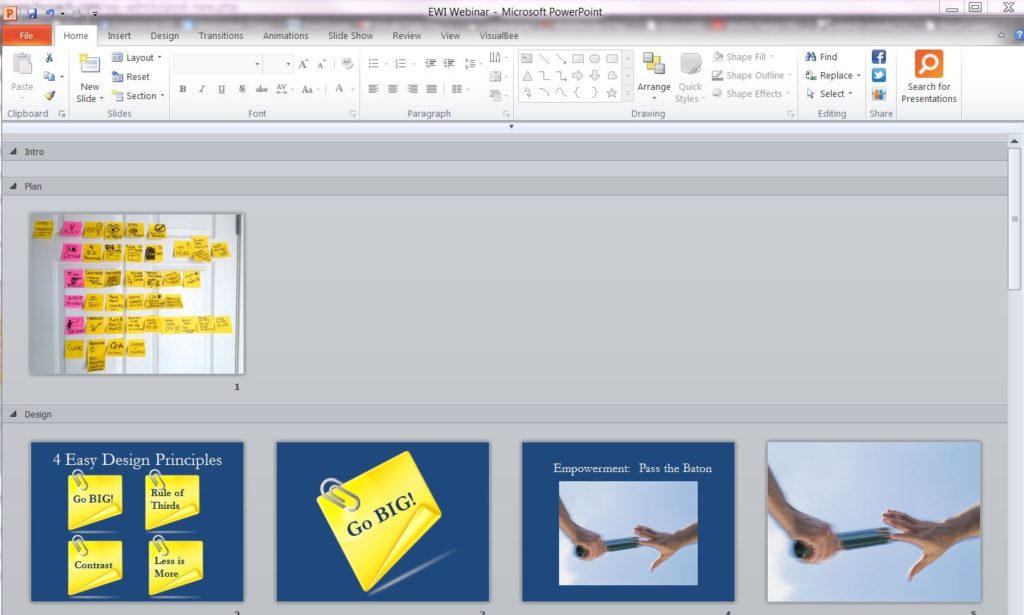This screenshot has width=1024, height=615.
Task: Switch to the Transitions ribbon tab
Action: tap(220, 35)
